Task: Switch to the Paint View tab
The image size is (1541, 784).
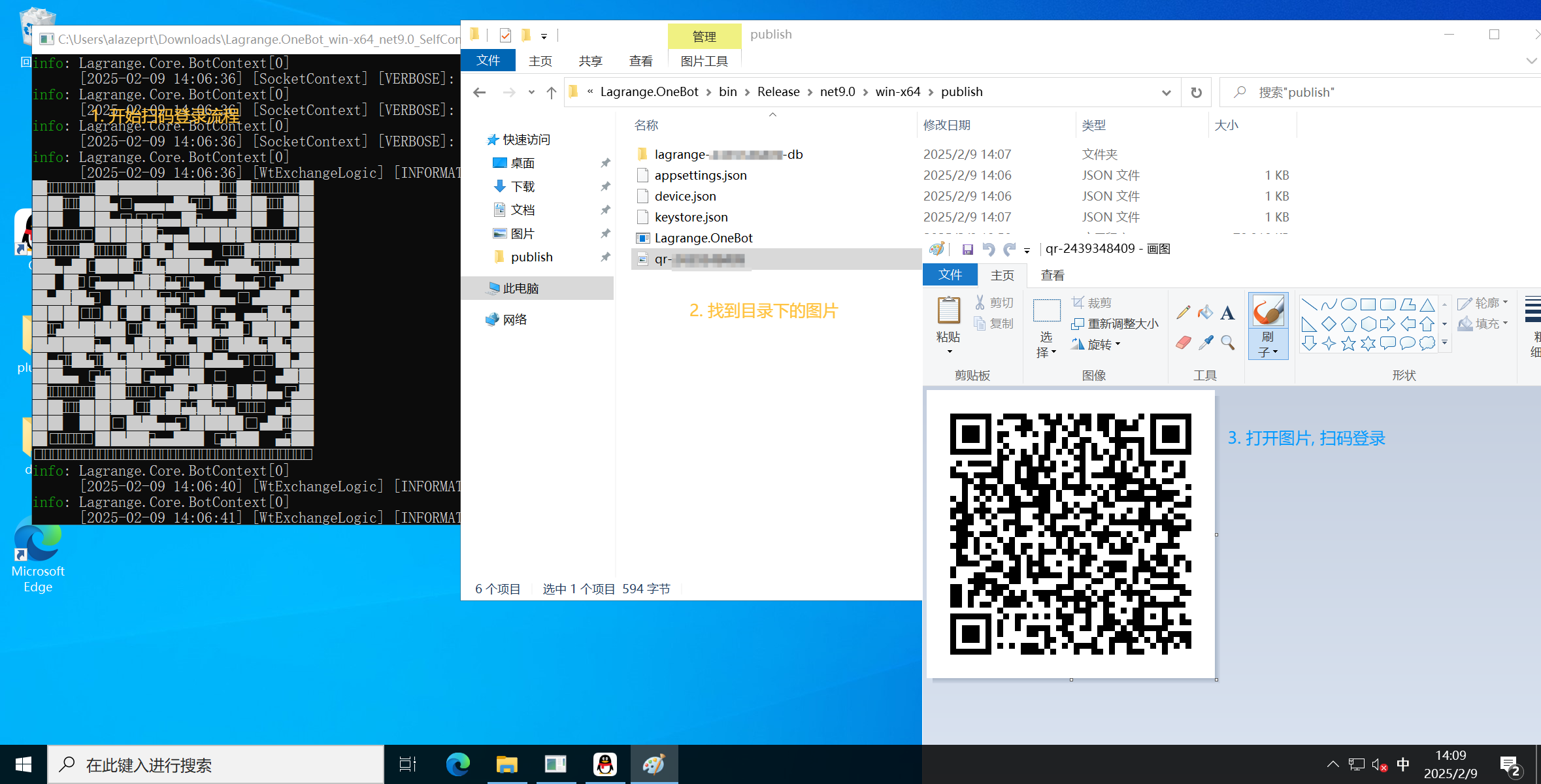Action: (1052, 275)
